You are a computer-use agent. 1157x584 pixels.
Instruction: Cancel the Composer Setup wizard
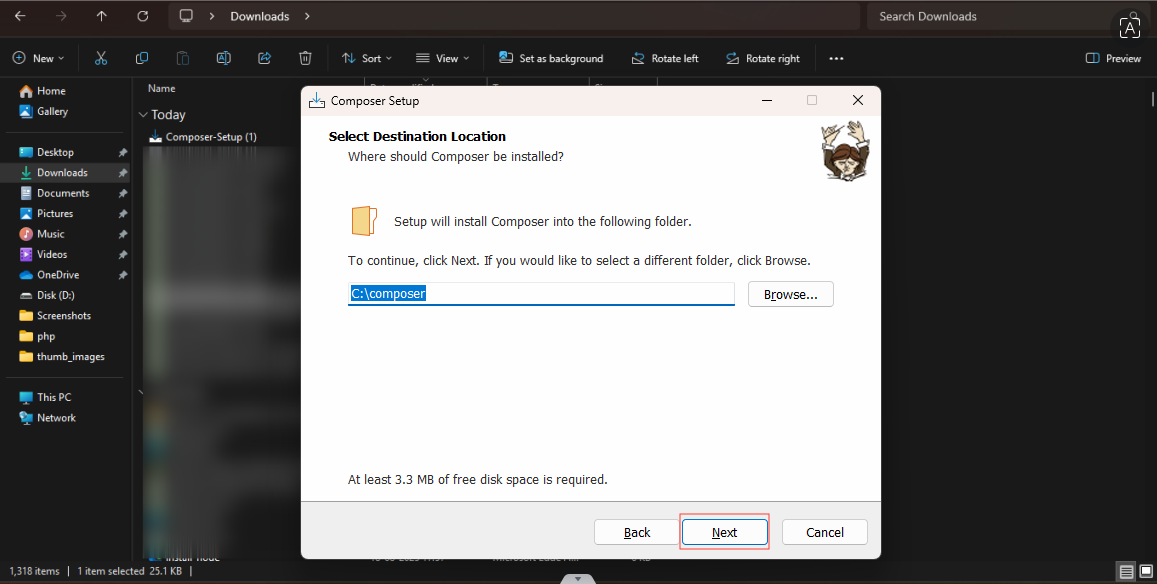pyautogui.click(x=824, y=532)
